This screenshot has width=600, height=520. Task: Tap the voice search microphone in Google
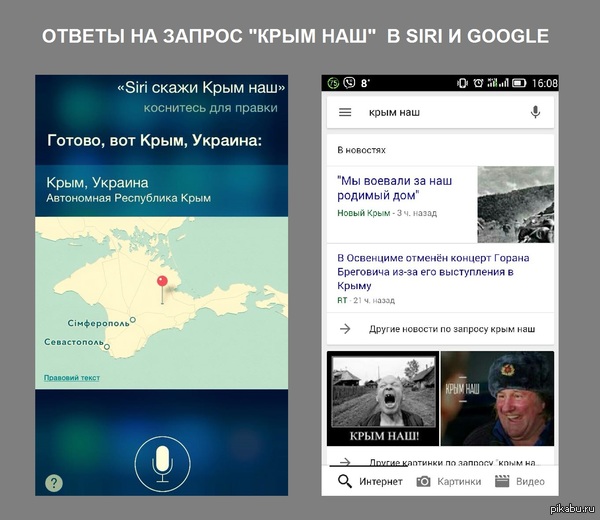click(535, 112)
